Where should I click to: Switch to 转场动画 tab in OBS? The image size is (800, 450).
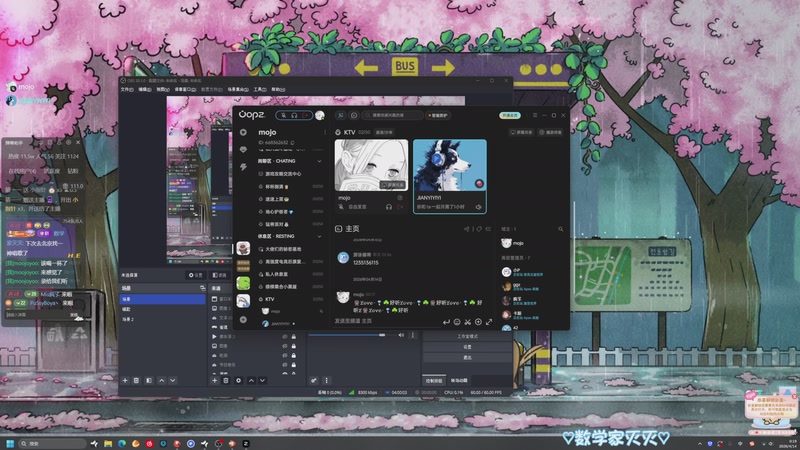pos(459,381)
